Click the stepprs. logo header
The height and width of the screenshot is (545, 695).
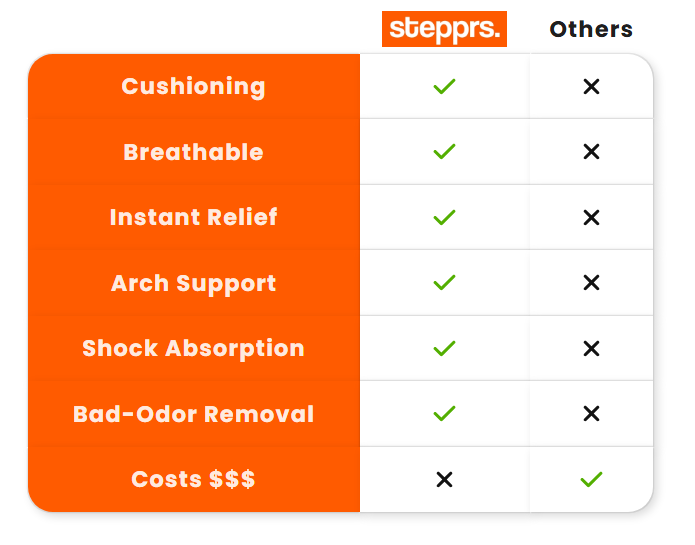tap(444, 28)
